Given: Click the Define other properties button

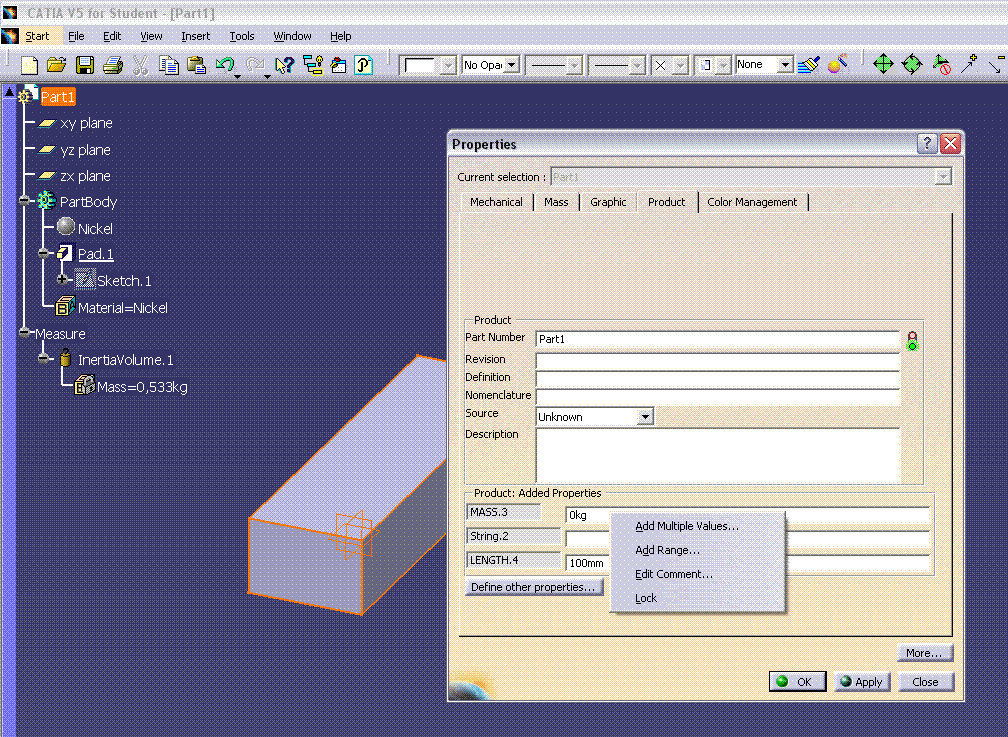Looking at the screenshot, I should point(534,587).
